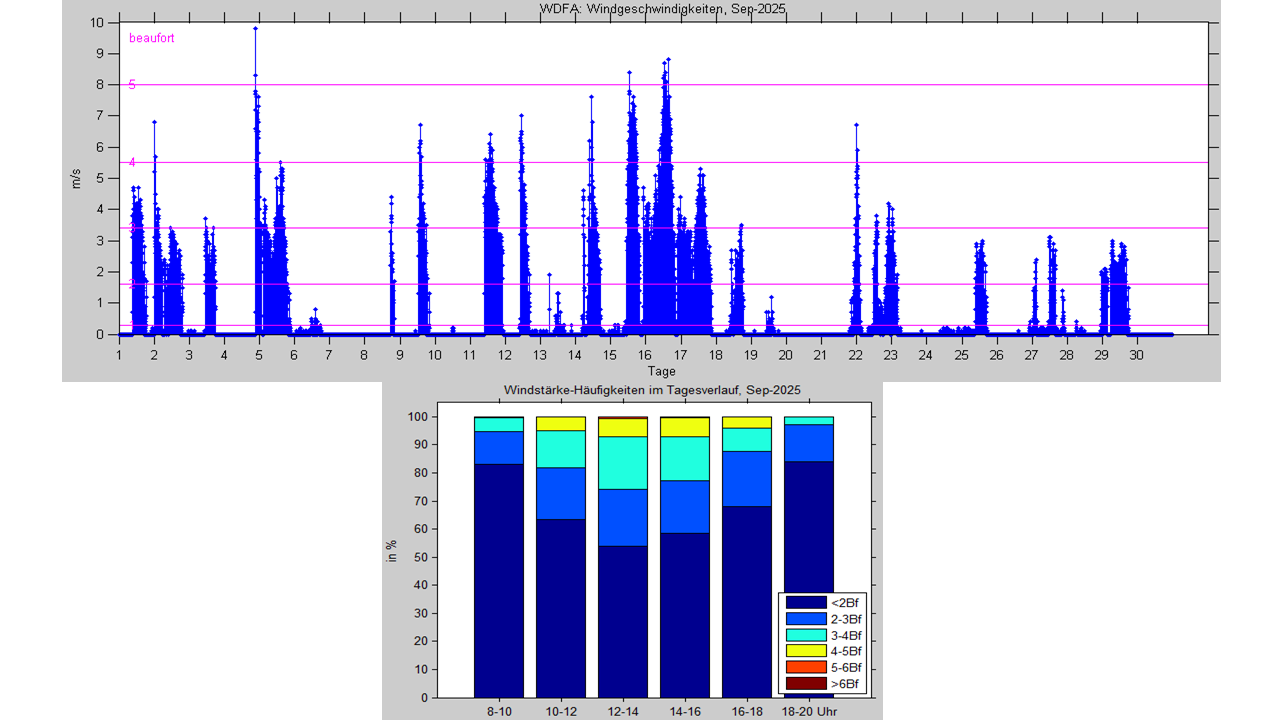Click day 22 tick label on Tage axis
The width and height of the screenshot is (1280, 720).
pyautogui.click(x=856, y=355)
